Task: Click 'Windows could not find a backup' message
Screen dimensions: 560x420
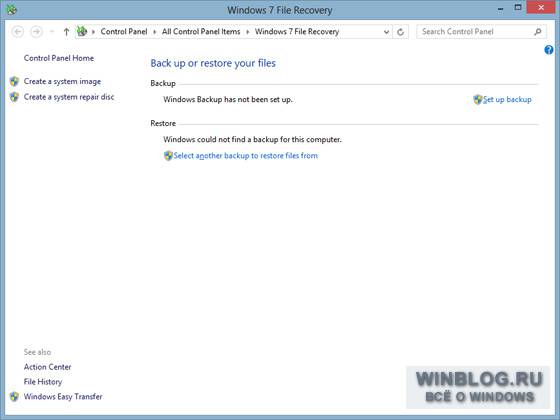Action: tap(252, 140)
